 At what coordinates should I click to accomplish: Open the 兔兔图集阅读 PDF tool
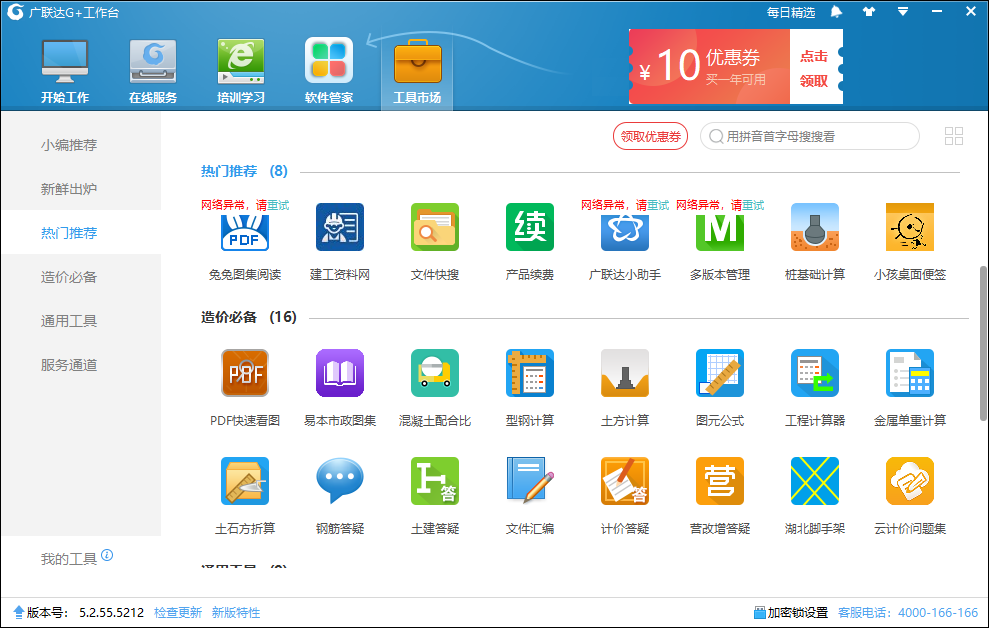point(245,232)
